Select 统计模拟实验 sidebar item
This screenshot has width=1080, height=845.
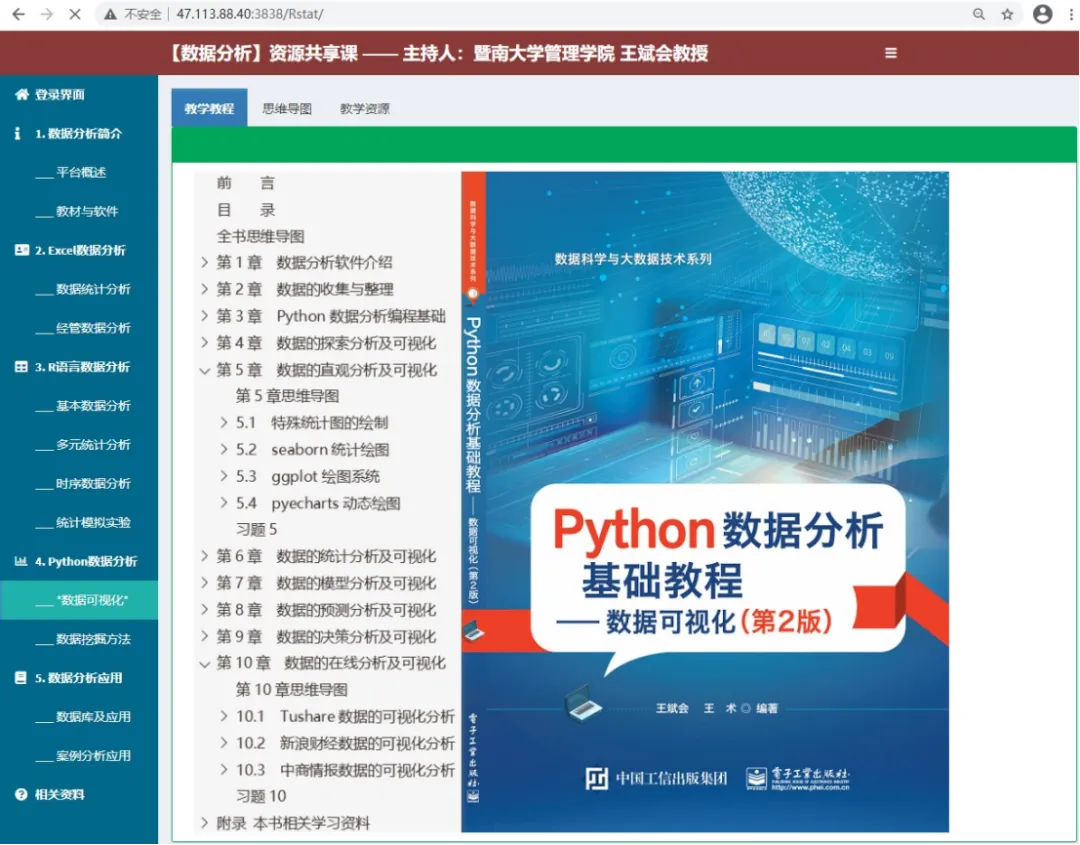(x=79, y=522)
